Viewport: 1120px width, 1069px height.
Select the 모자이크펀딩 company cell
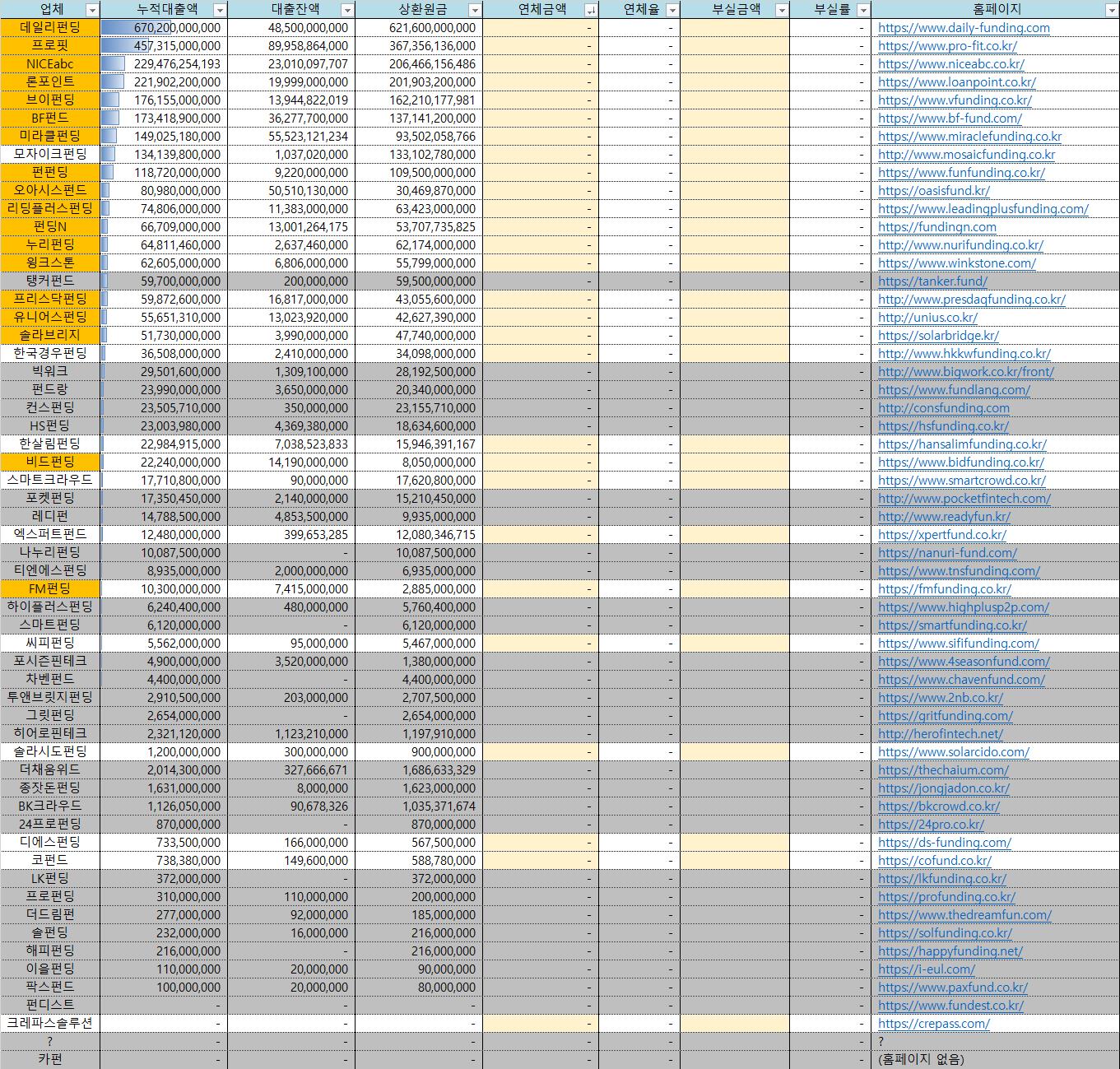point(50,155)
